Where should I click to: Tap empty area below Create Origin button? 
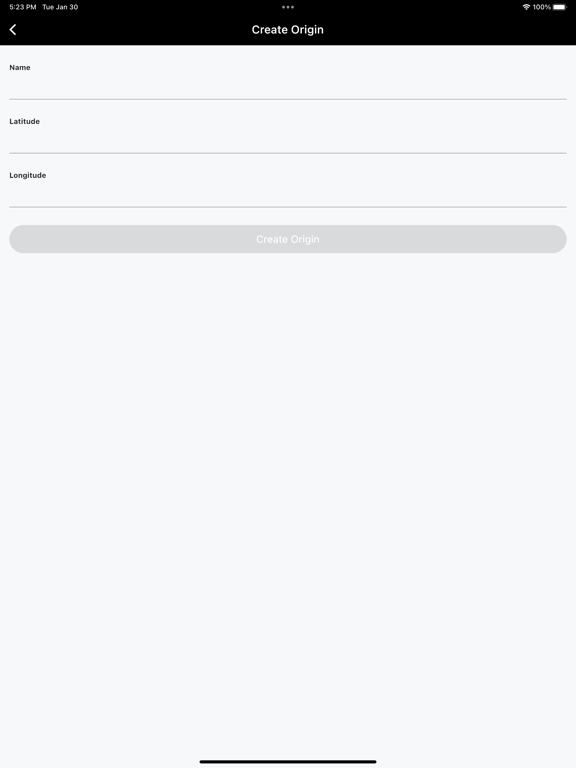[x=288, y=490]
